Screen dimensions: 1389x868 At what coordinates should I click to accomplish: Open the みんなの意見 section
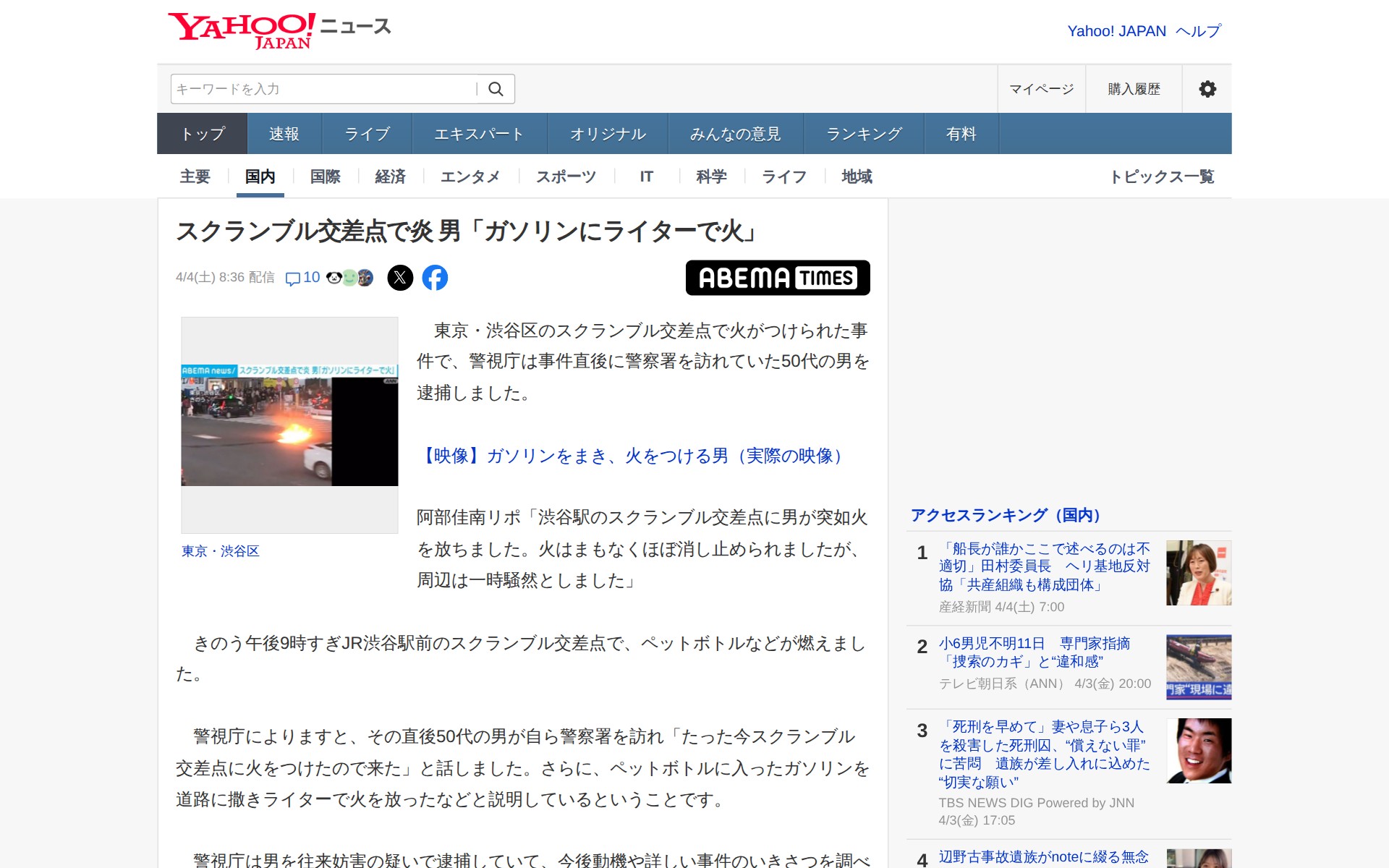(x=734, y=133)
